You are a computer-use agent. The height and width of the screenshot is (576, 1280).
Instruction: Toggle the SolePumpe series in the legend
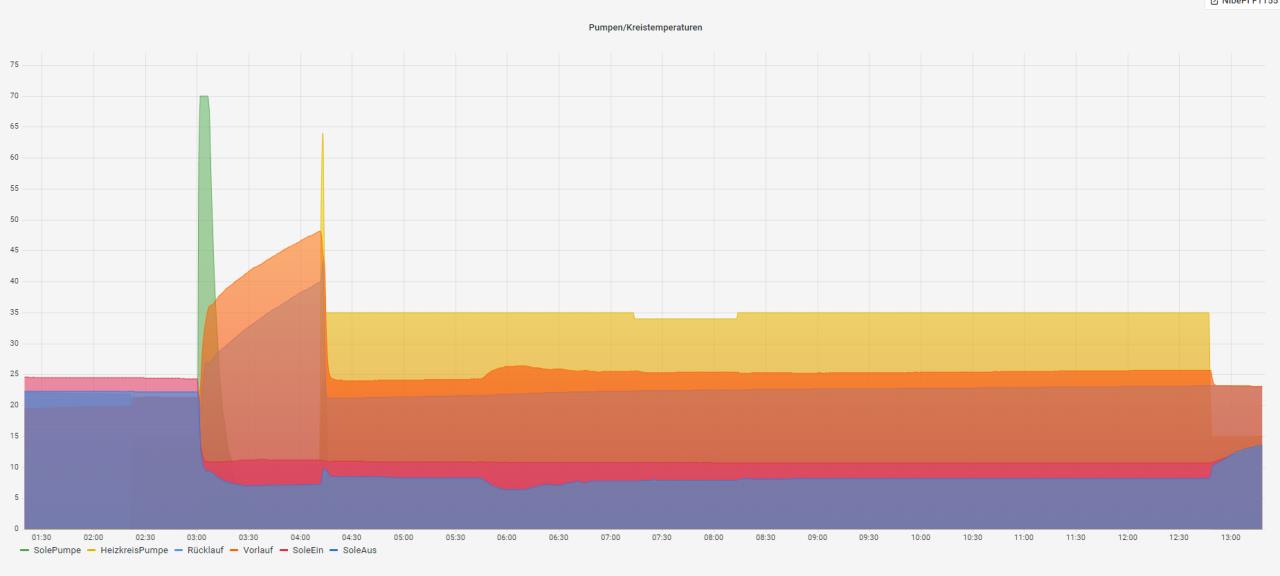[57, 550]
